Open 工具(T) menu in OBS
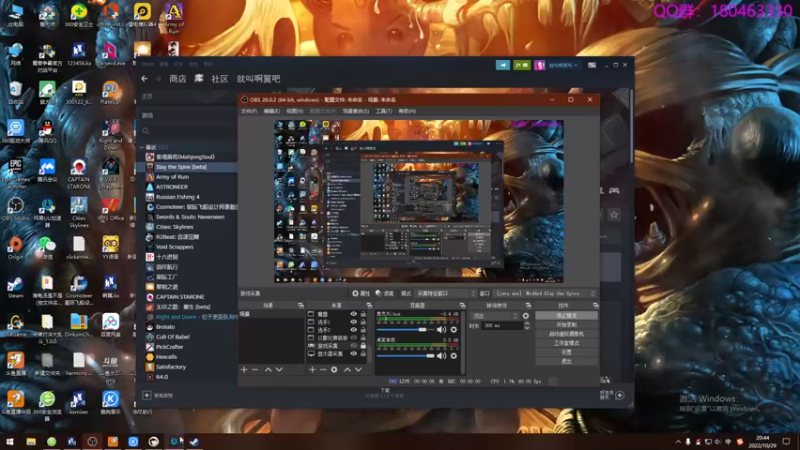This screenshot has width=800, height=450. pyautogui.click(x=384, y=111)
